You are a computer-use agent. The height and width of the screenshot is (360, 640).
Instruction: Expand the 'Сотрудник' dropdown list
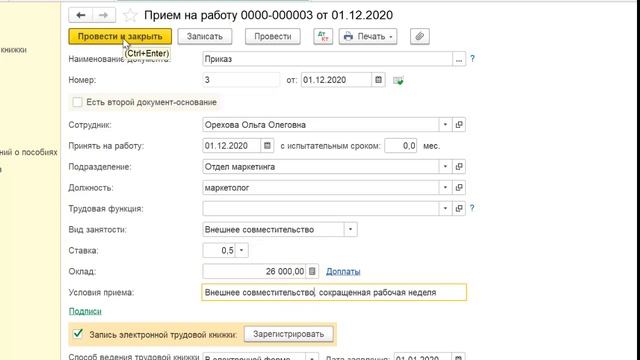(x=445, y=125)
